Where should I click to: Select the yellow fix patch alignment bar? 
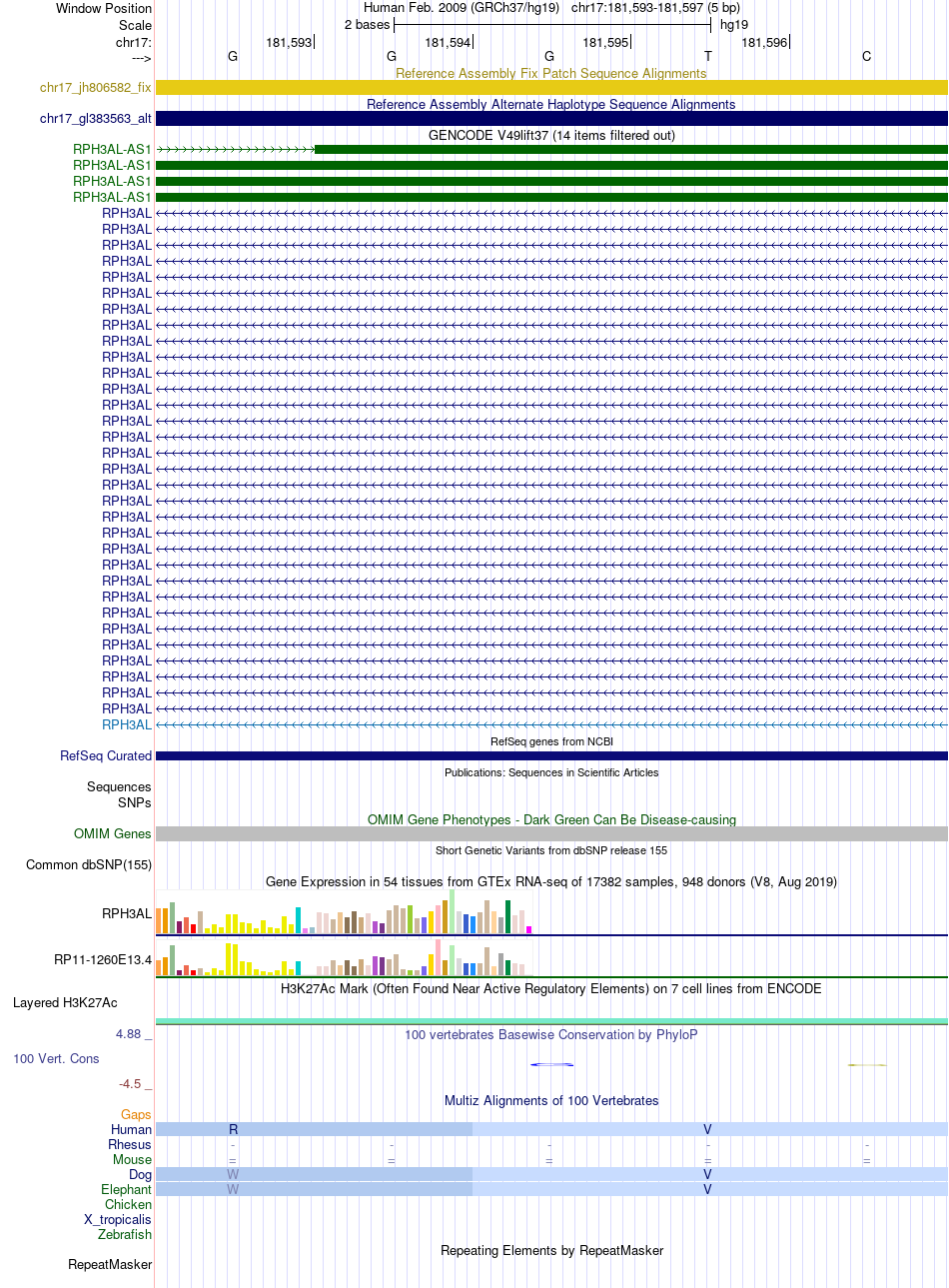pos(551,88)
